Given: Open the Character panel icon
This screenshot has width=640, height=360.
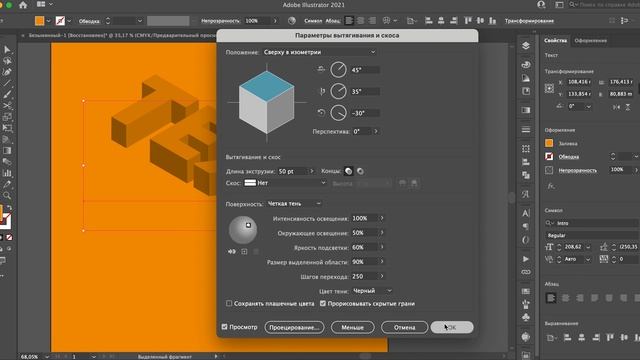Looking at the screenshot, I should tap(526, 213).
